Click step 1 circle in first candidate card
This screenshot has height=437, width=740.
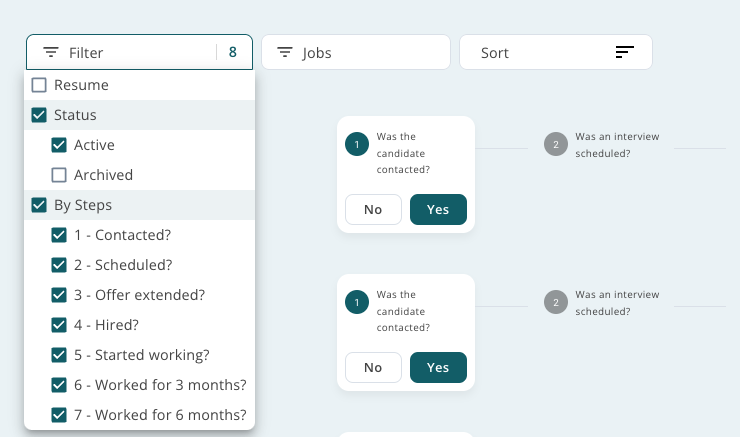tap(357, 144)
